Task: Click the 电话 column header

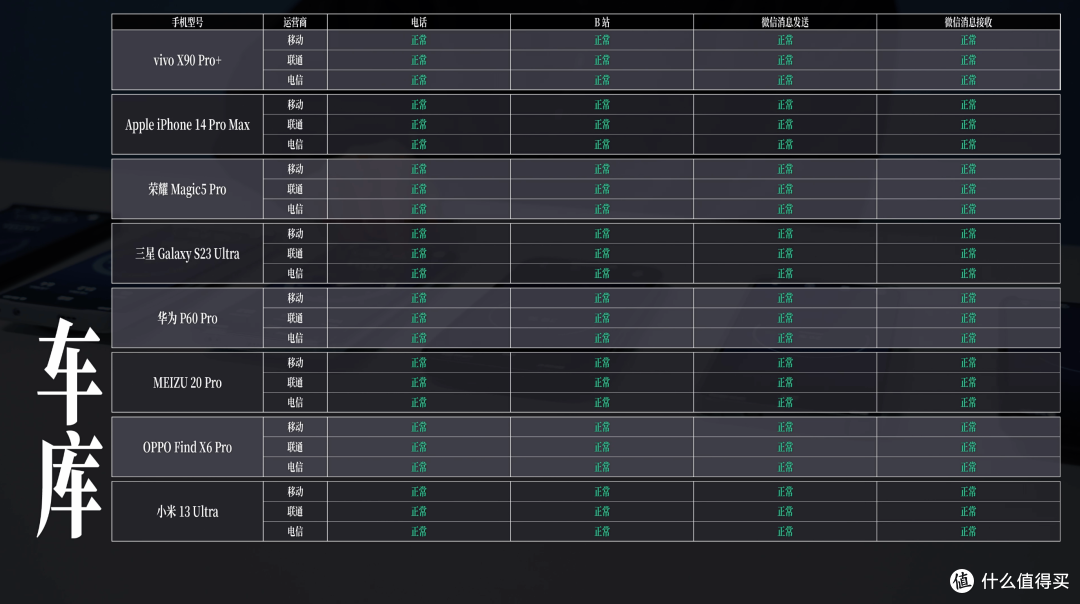Action: coord(419,22)
